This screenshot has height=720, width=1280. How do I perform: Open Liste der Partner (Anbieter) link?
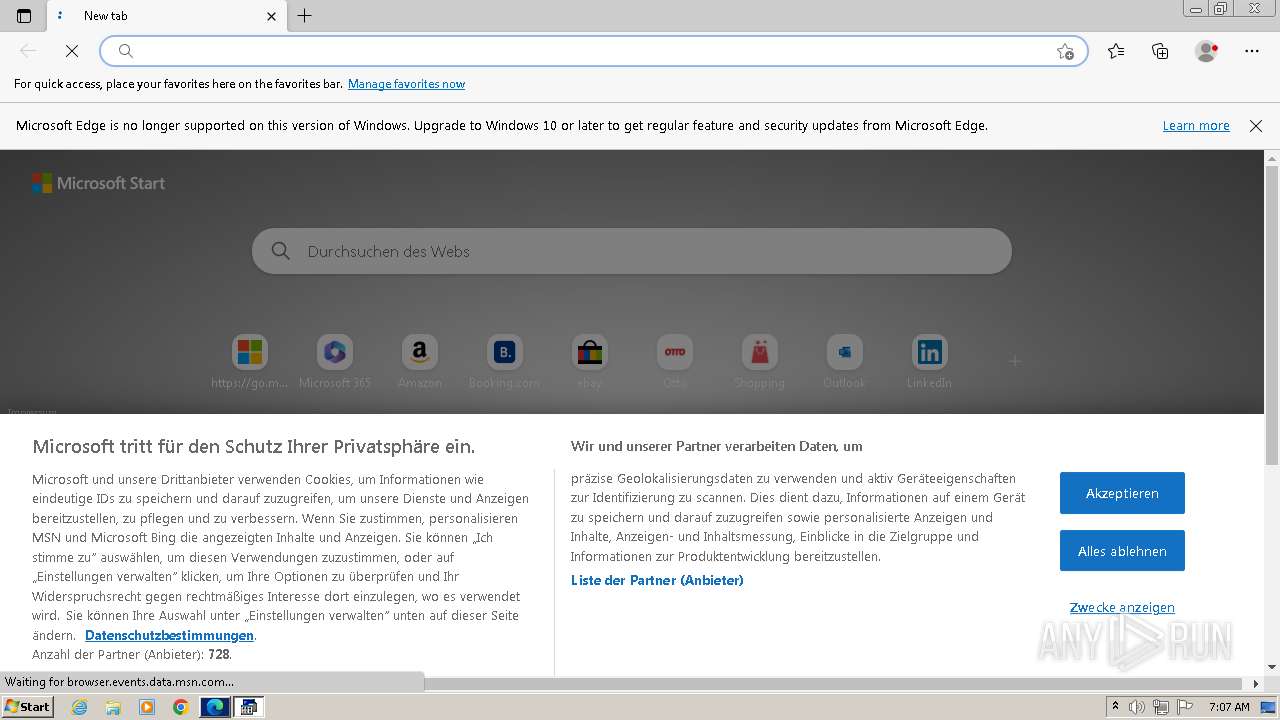657,580
